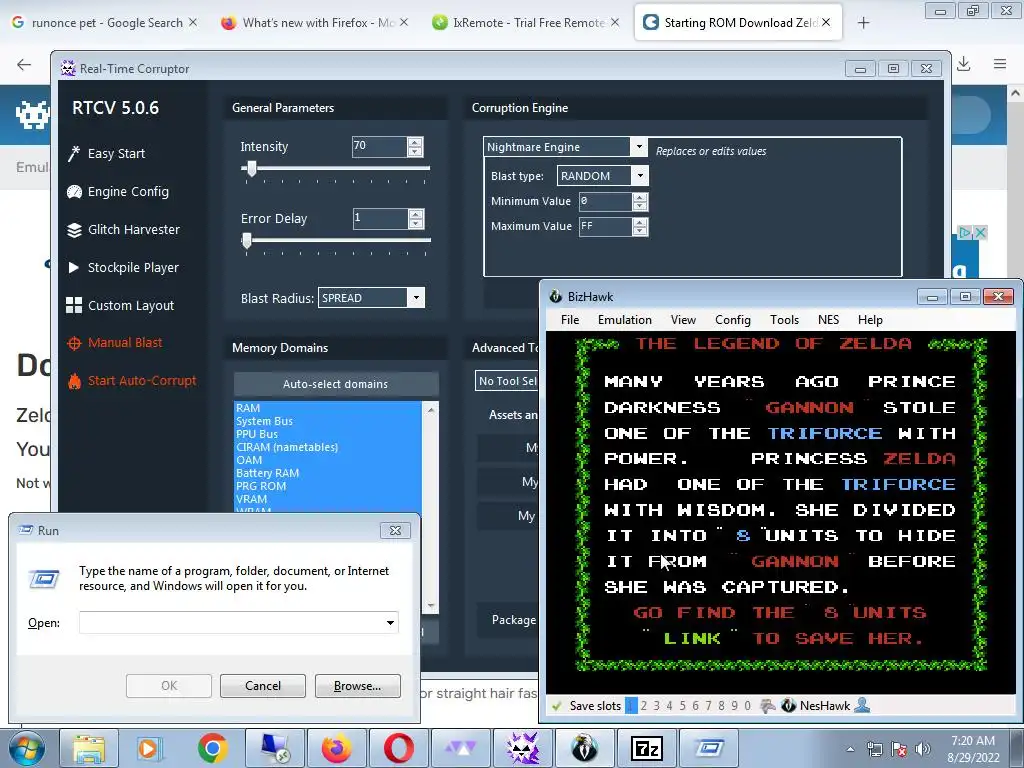The height and width of the screenshot is (768, 1024).
Task: Open Blast type dropdown showing RANDOM
Action: click(640, 176)
